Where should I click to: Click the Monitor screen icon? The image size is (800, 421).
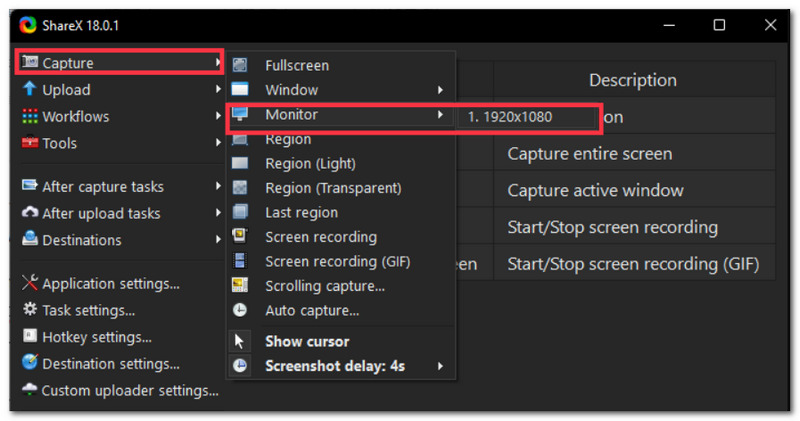click(x=240, y=114)
